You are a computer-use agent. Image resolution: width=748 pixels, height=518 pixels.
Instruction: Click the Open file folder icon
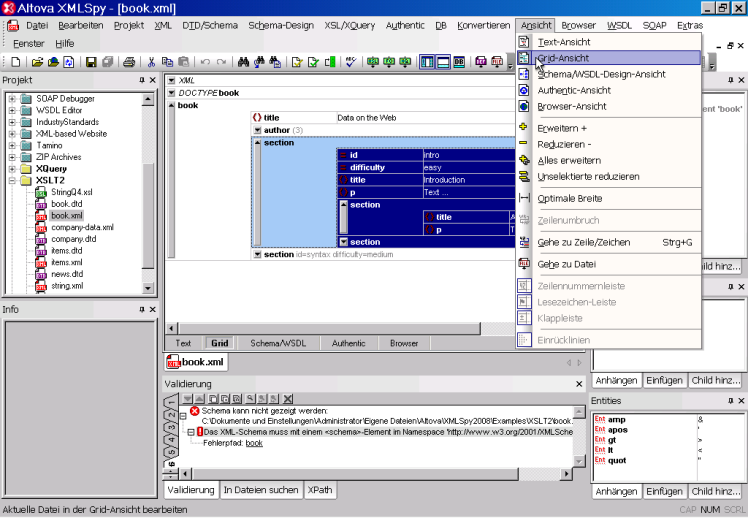tap(37, 62)
